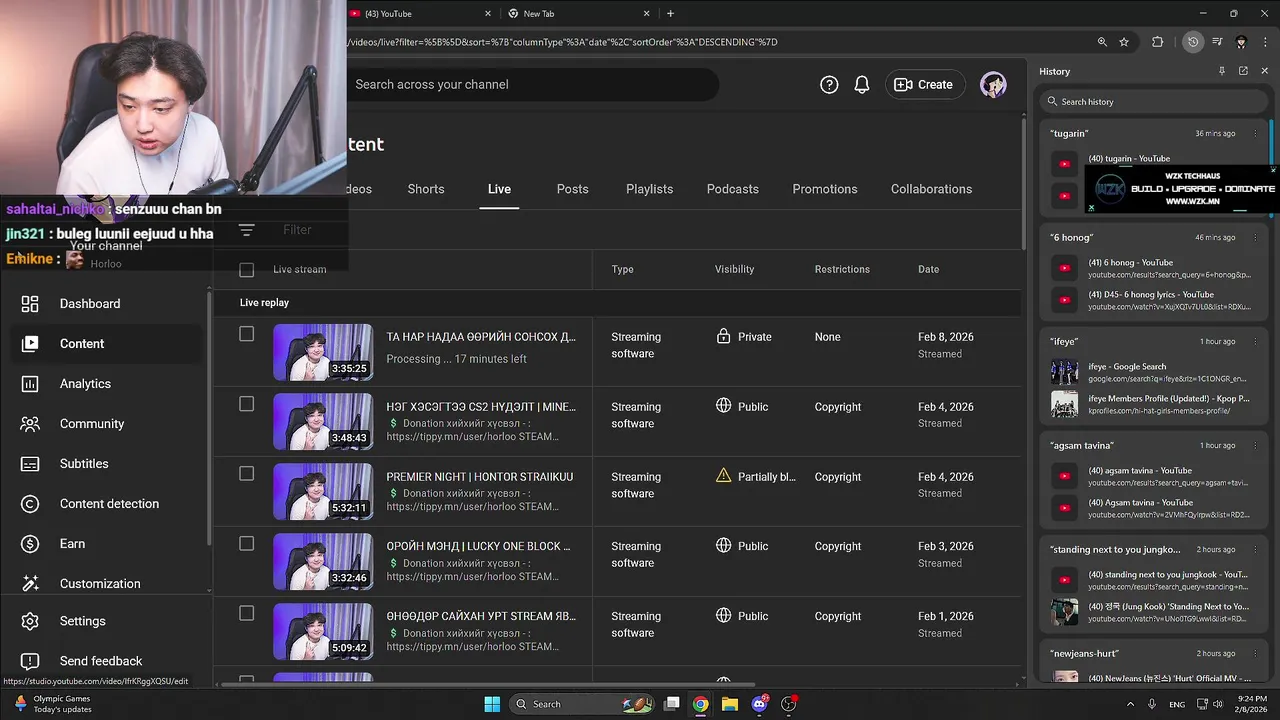1280x720 pixels.
Task: Select the Live content tab
Action: pyautogui.click(x=499, y=189)
